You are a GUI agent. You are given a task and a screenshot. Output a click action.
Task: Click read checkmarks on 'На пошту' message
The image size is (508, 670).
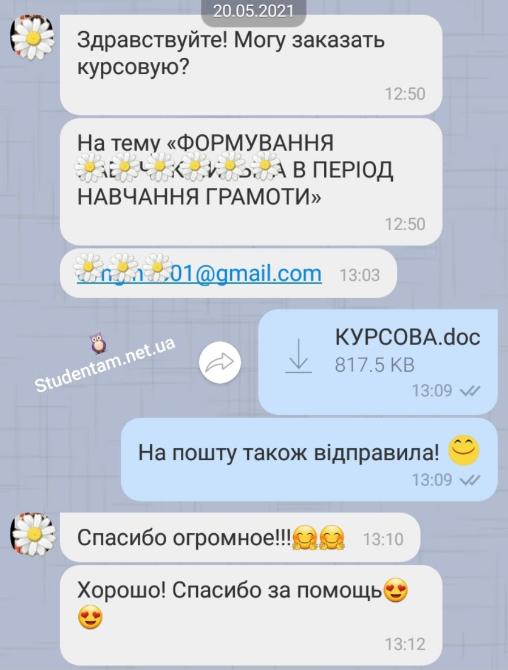click(x=470, y=480)
